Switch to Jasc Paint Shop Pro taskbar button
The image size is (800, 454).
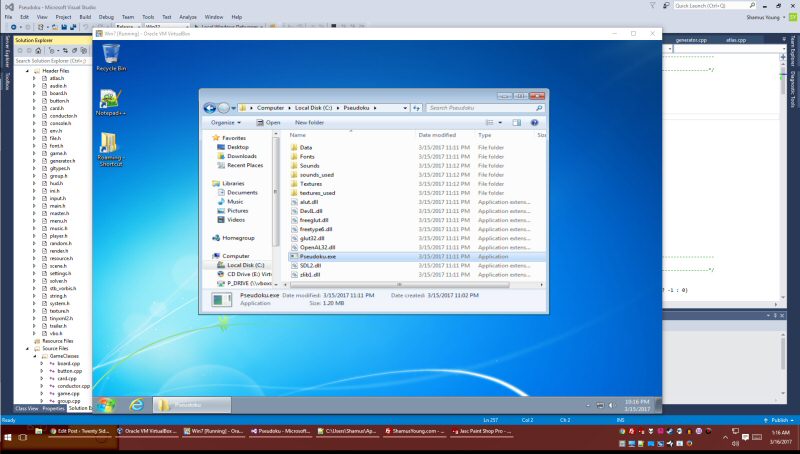(x=482, y=431)
